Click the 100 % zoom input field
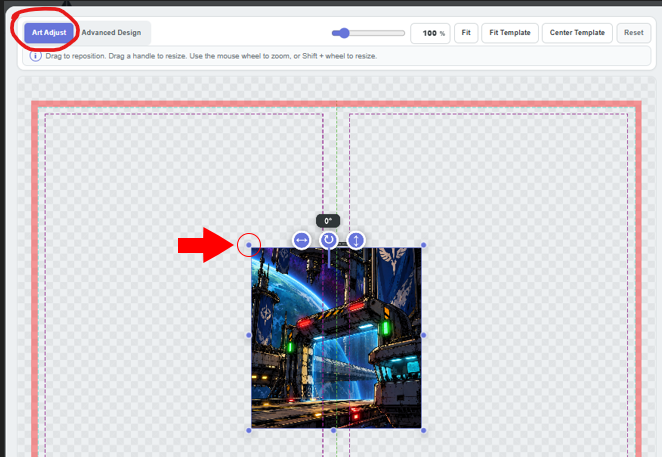This screenshot has height=457, width=662. pyautogui.click(x=430, y=33)
